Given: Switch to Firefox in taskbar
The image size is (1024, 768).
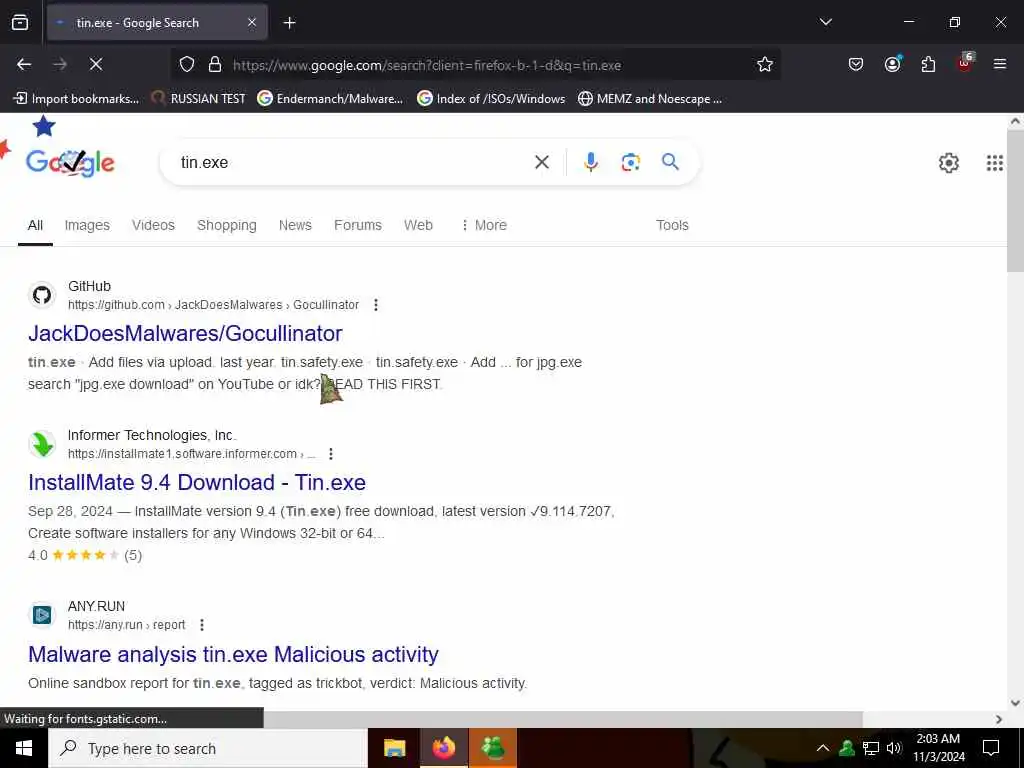Looking at the screenshot, I should (x=443, y=748).
